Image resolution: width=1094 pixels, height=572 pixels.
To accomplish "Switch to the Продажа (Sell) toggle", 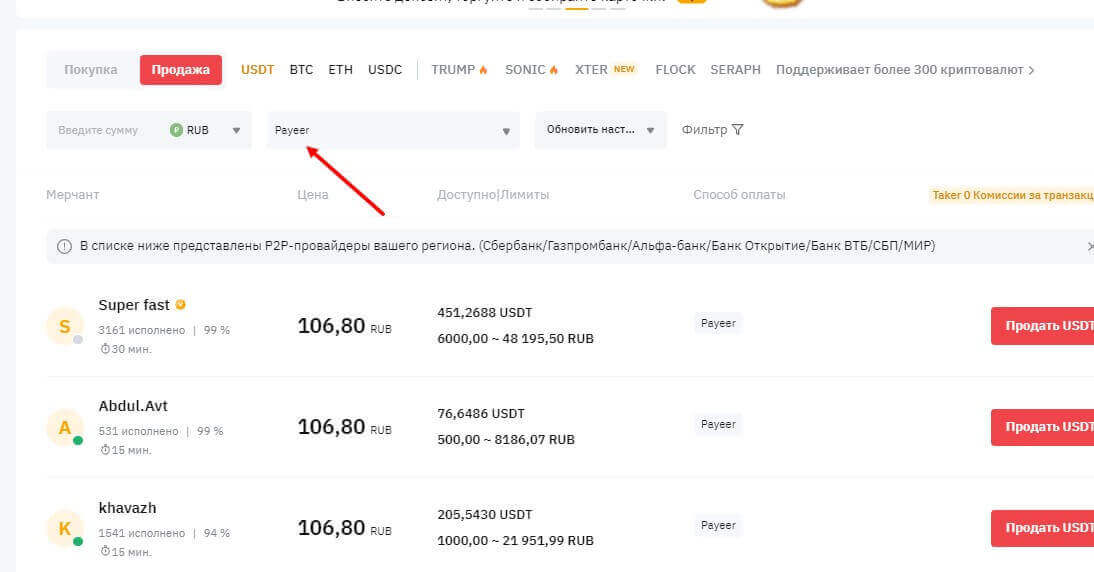I will 180,70.
